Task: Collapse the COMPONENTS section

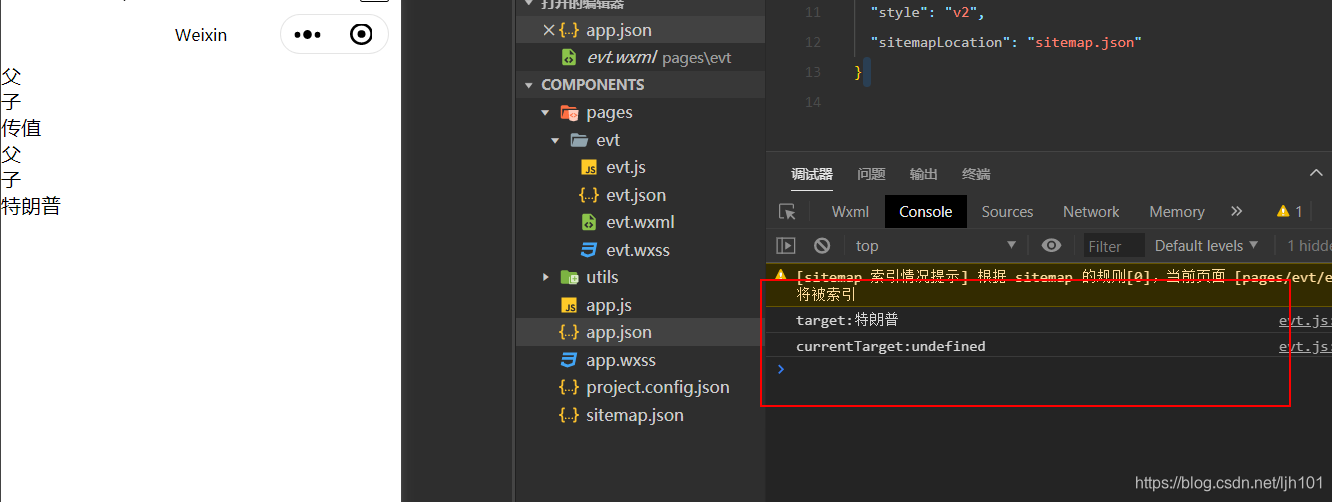Action: (x=530, y=85)
